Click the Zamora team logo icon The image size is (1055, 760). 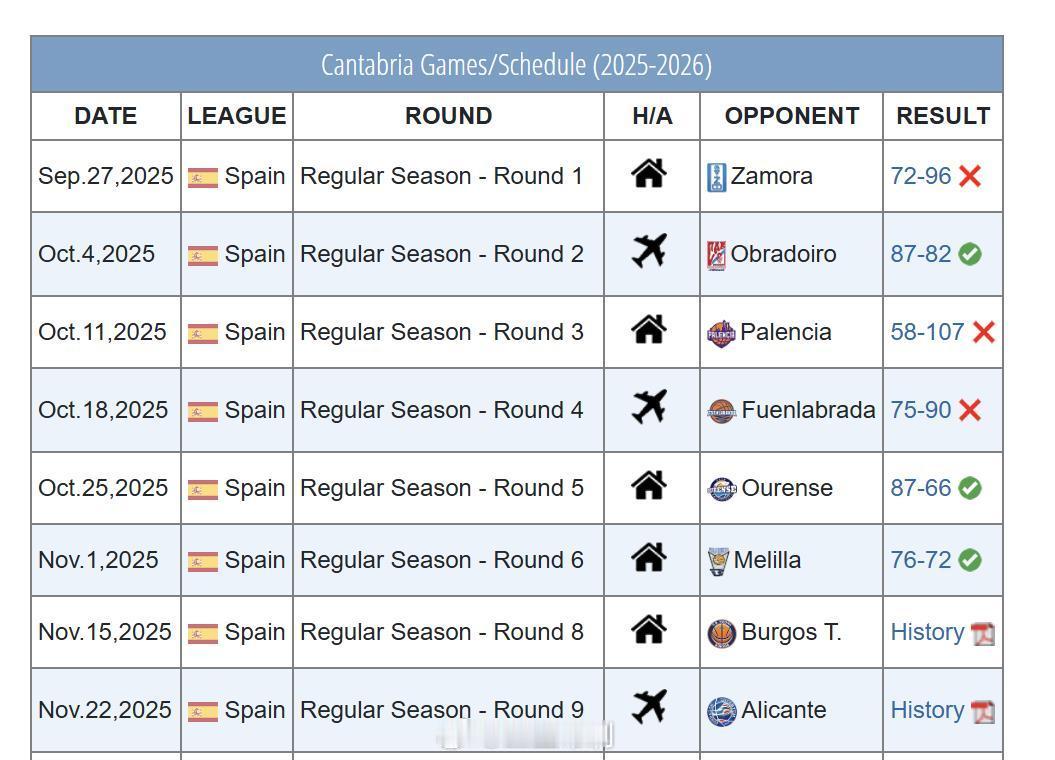717,178
